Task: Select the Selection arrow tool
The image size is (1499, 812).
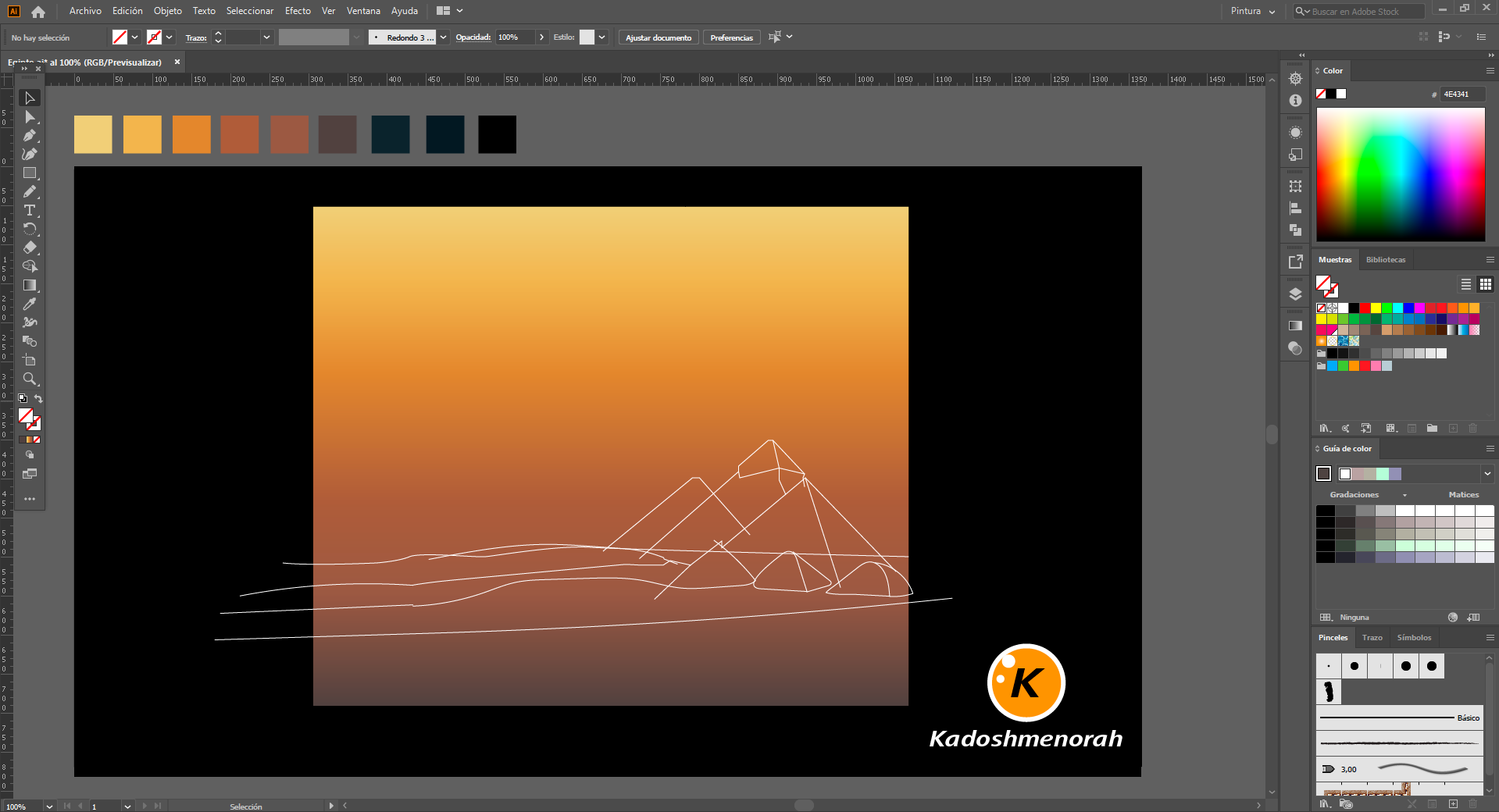Action: click(x=30, y=98)
